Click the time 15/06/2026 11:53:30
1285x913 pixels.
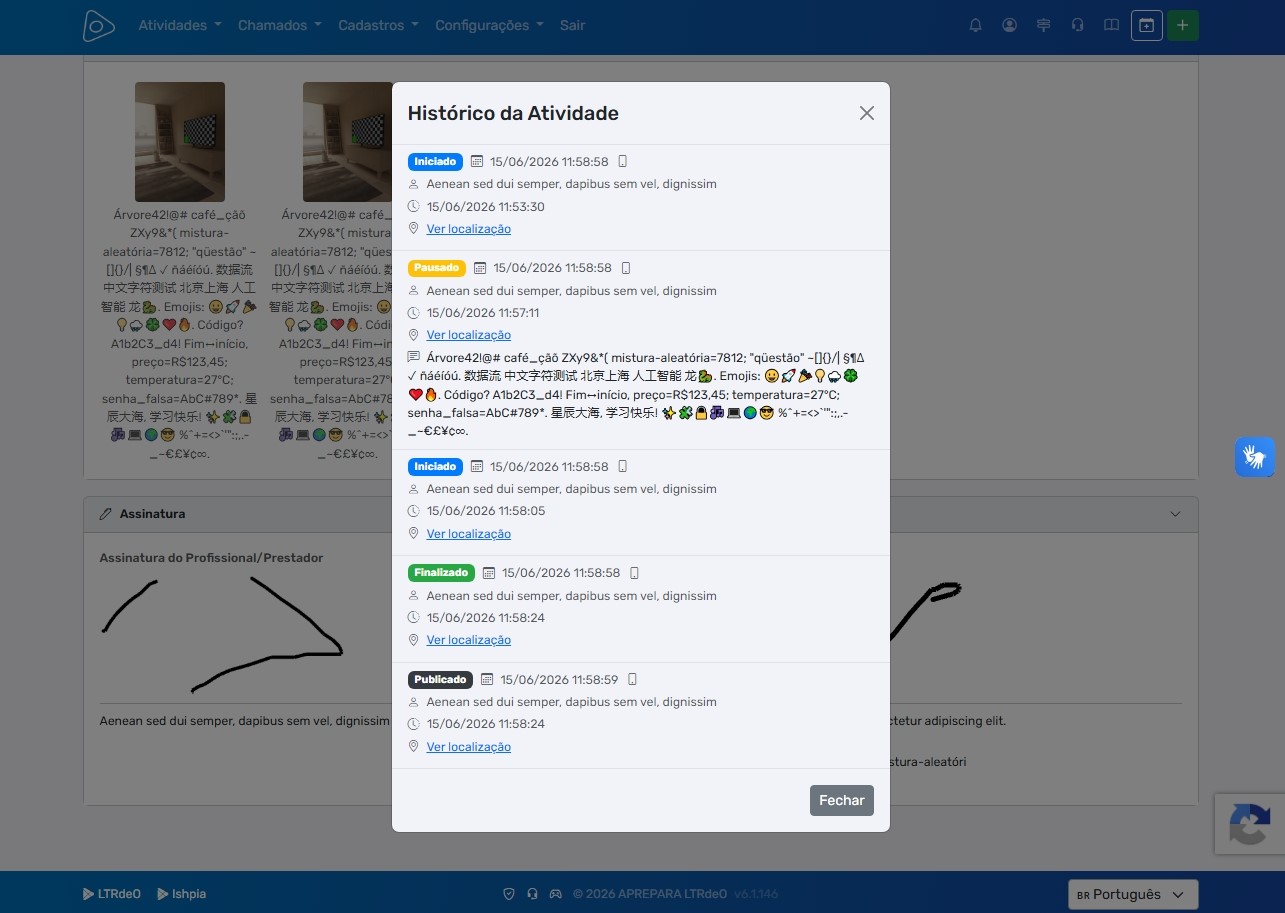(486, 207)
